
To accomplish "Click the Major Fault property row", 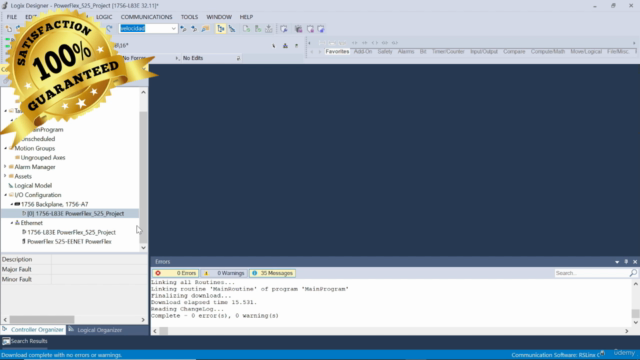I will click(x=74, y=269).
